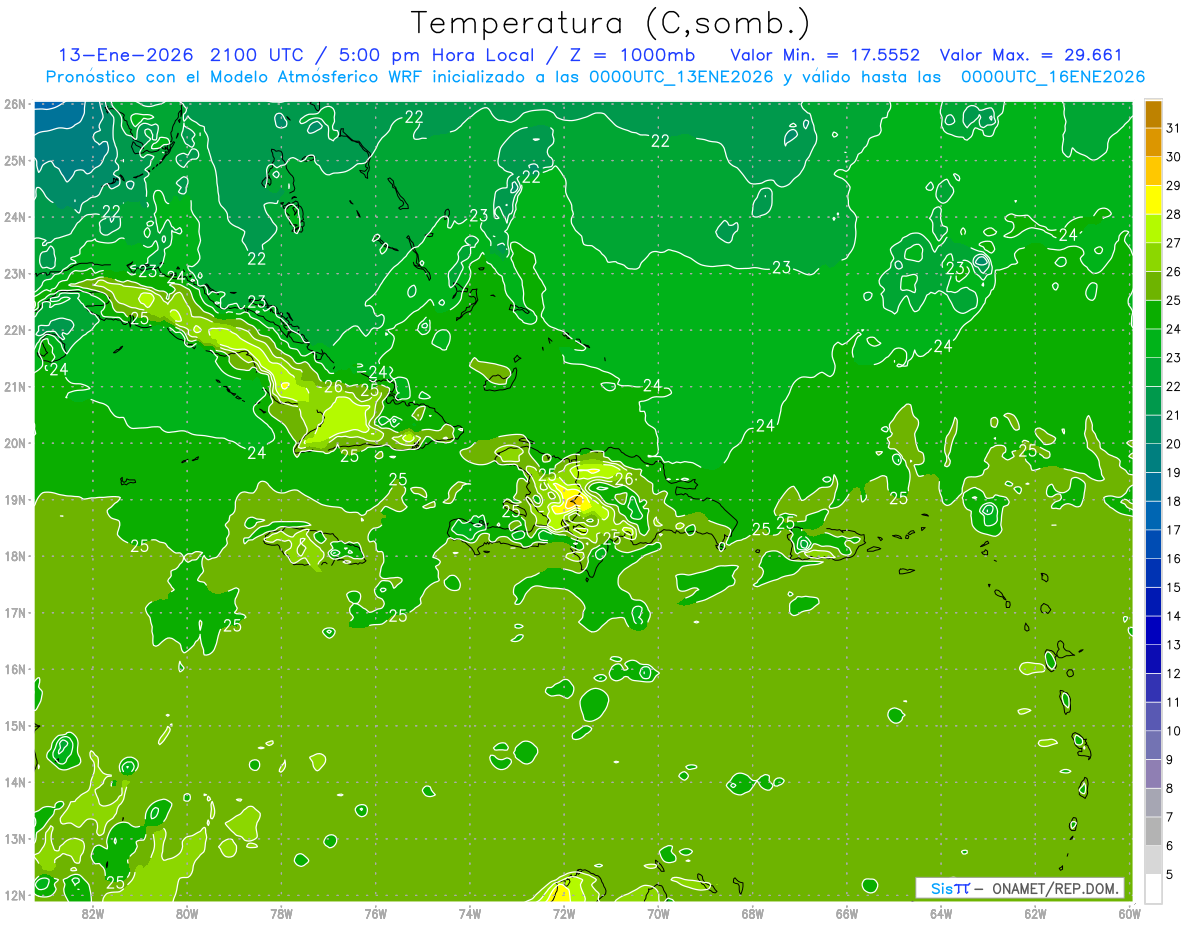Click the "70W" longitude axis label
Image resolution: width=1200 pixels, height=927 pixels.
(x=658, y=912)
